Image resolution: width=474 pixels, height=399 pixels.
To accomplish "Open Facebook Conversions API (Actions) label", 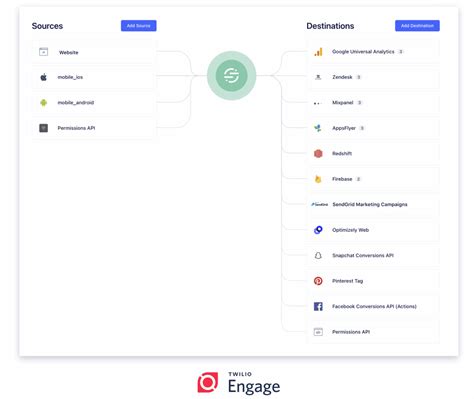I will coord(374,306).
